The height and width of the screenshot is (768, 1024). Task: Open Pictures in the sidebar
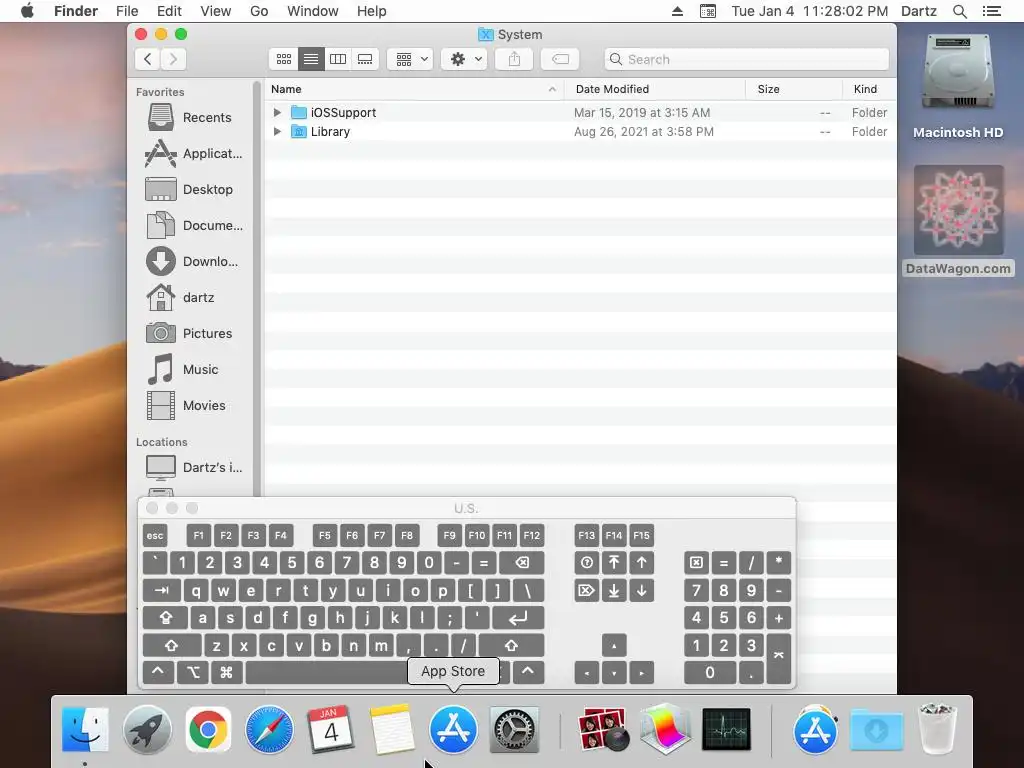[191, 333]
